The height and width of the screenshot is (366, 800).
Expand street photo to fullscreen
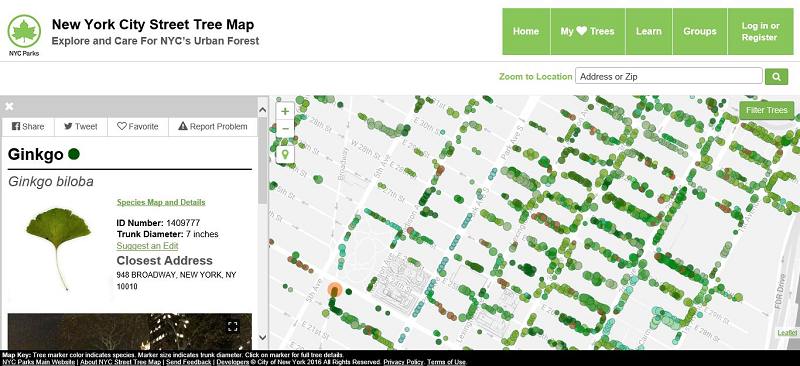233,326
